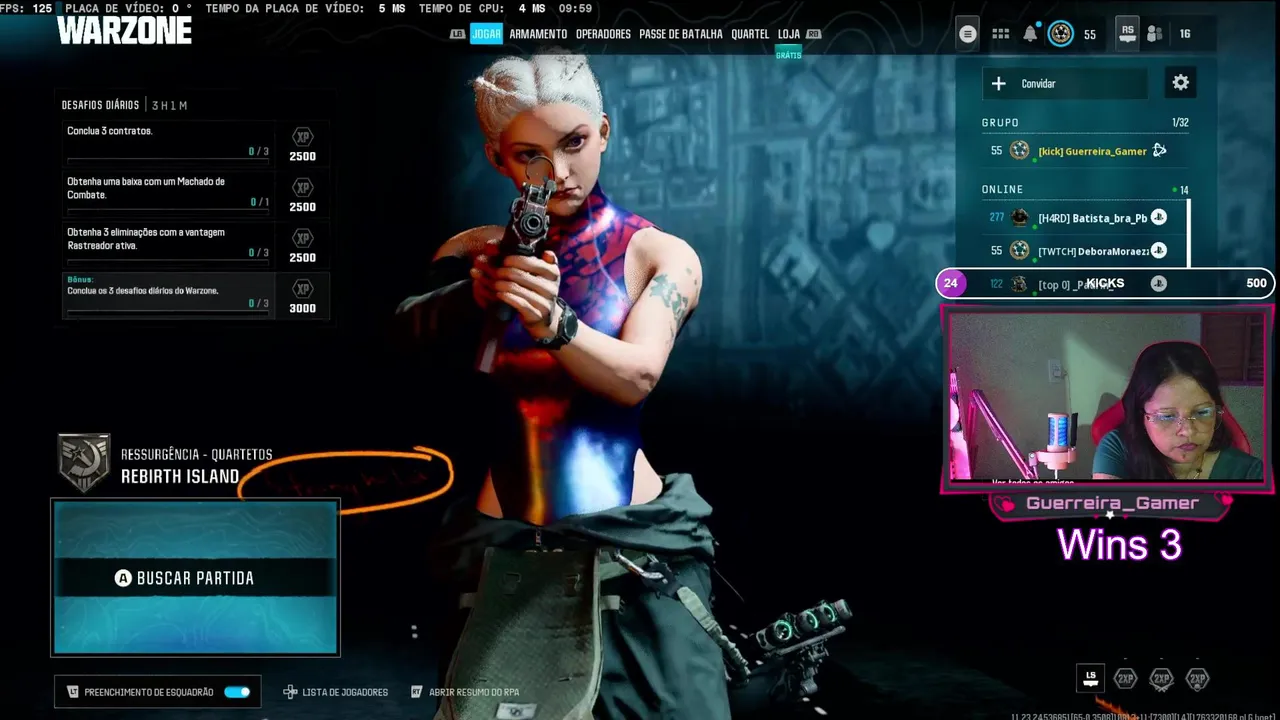The height and width of the screenshot is (720, 1280).
Task: Click rank emblem of Guerreira_Gamer in Grupo
Action: [x=1019, y=150]
